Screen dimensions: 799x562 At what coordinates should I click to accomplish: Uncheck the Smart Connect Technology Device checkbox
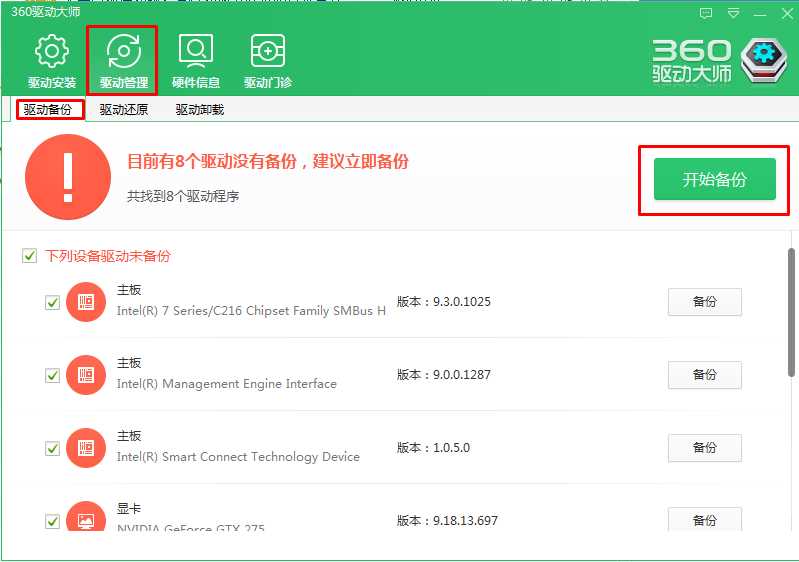tap(52, 448)
